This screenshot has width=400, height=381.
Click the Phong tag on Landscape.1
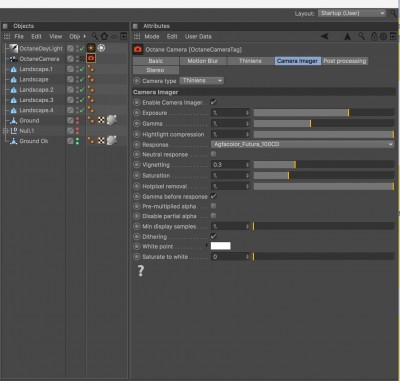coord(91,69)
